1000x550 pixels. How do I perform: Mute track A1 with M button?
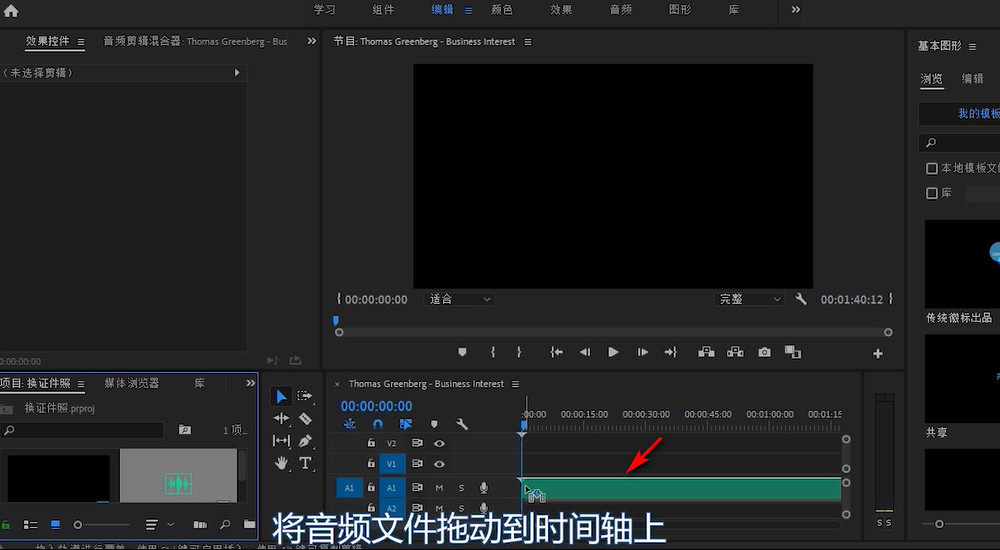[439, 487]
